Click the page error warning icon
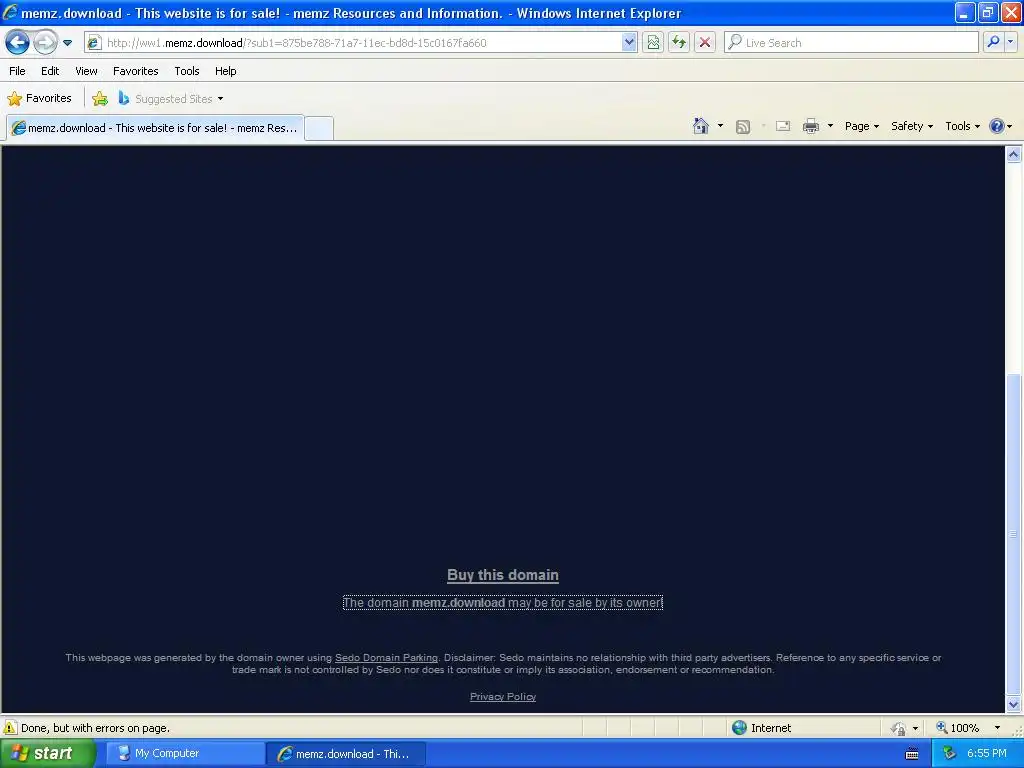The image size is (1024, 768). tap(10, 728)
